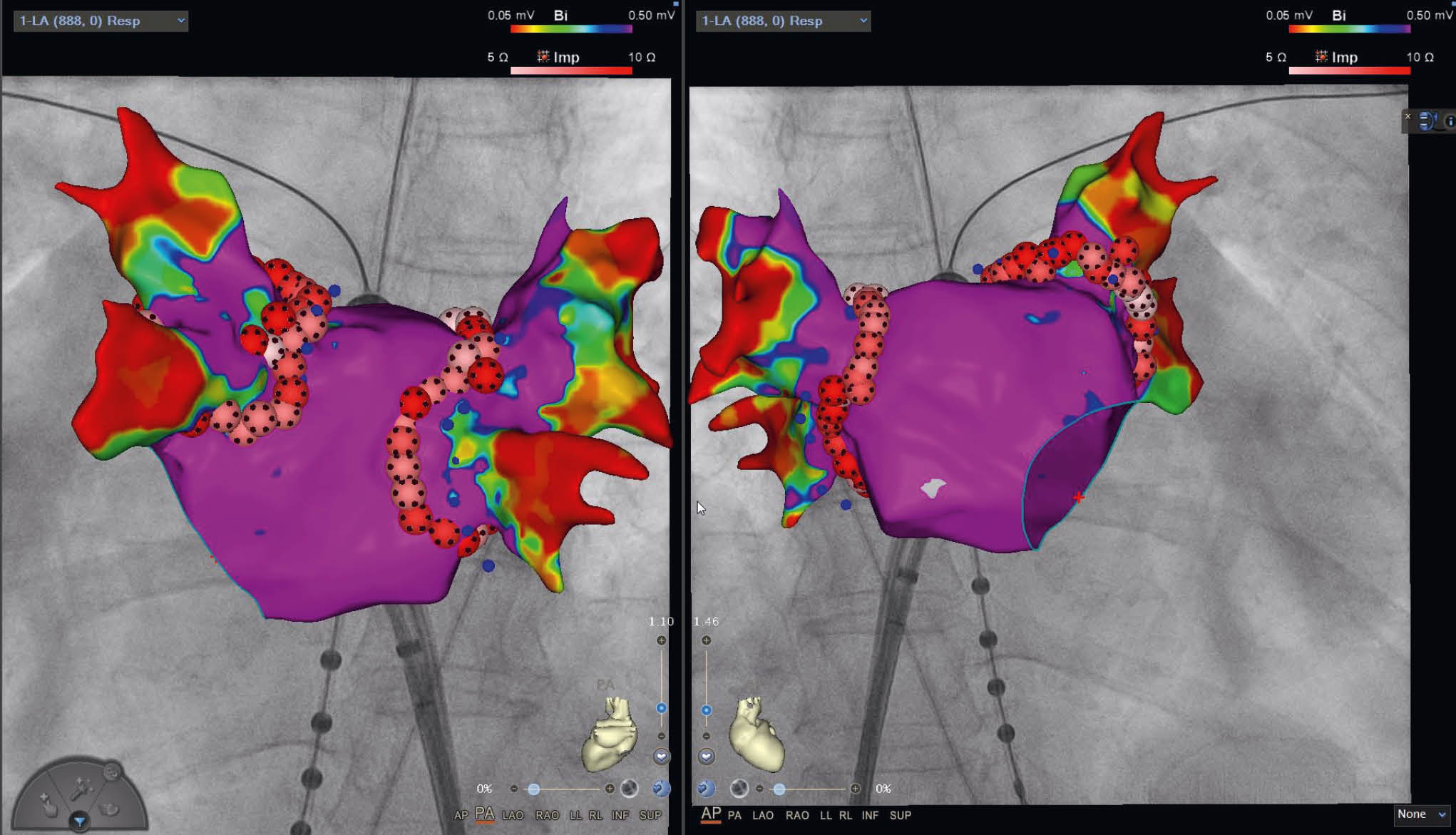Click the white heart button in right panel
Viewport: 1456px width, 835px height.
pyautogui.click(x=706, y=757)
